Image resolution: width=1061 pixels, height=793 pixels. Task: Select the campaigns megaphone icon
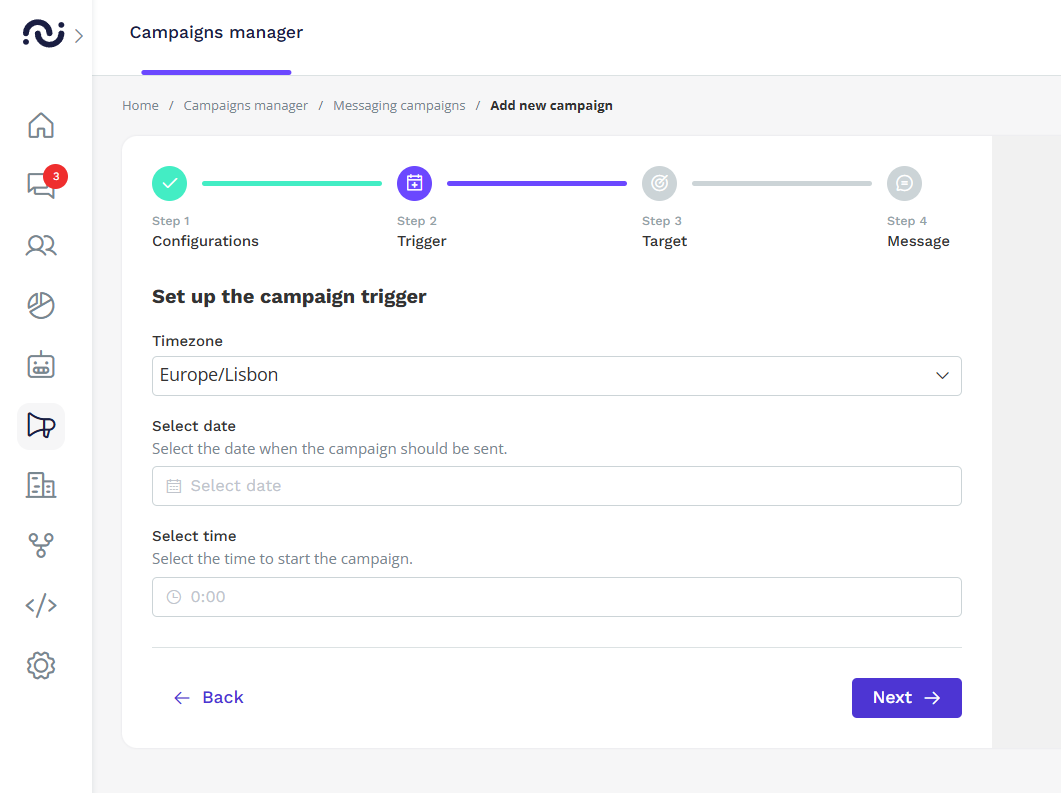(41, 426)
